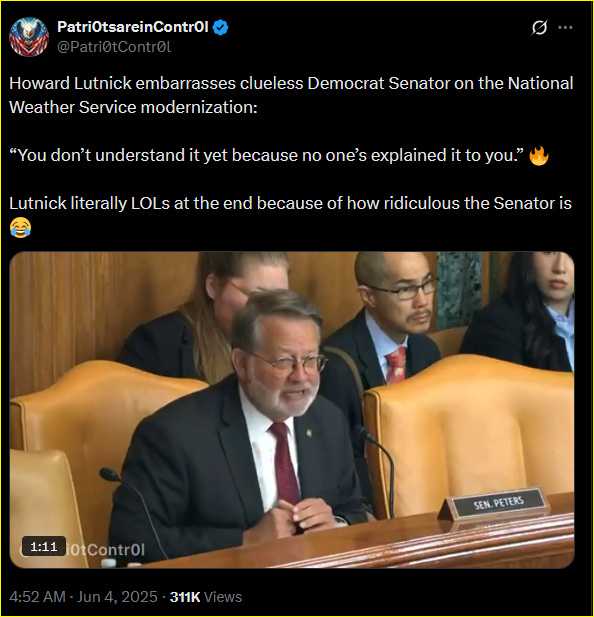594x617 pixels.
Task: Play the Senate hearing video
Action: pos(292,410)
